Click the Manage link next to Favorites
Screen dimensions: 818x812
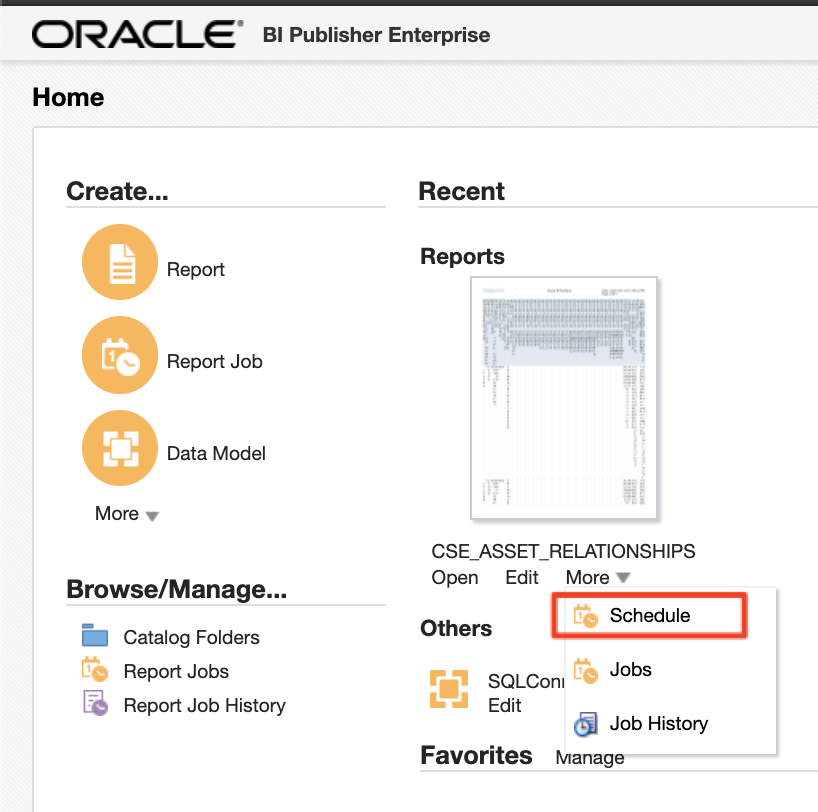click(x=590, y=757)
